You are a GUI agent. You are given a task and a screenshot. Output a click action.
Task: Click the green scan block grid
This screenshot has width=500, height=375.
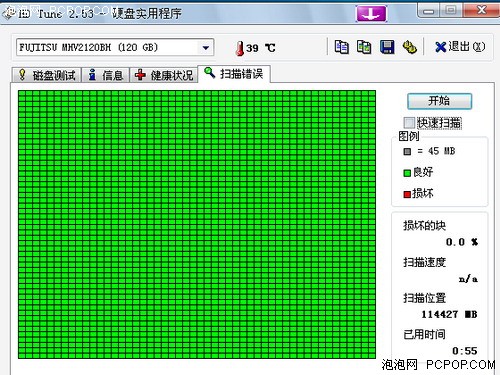[197, 224]
